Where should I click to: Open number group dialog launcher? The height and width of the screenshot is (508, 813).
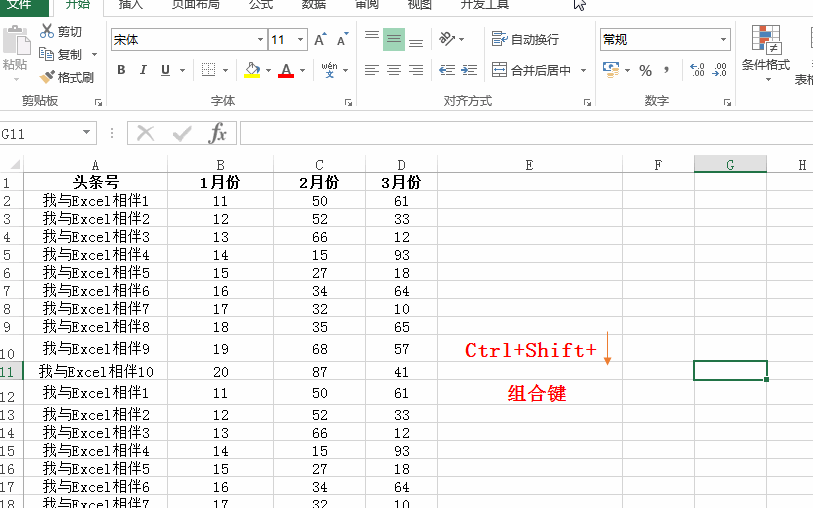[x=727, y=103]
